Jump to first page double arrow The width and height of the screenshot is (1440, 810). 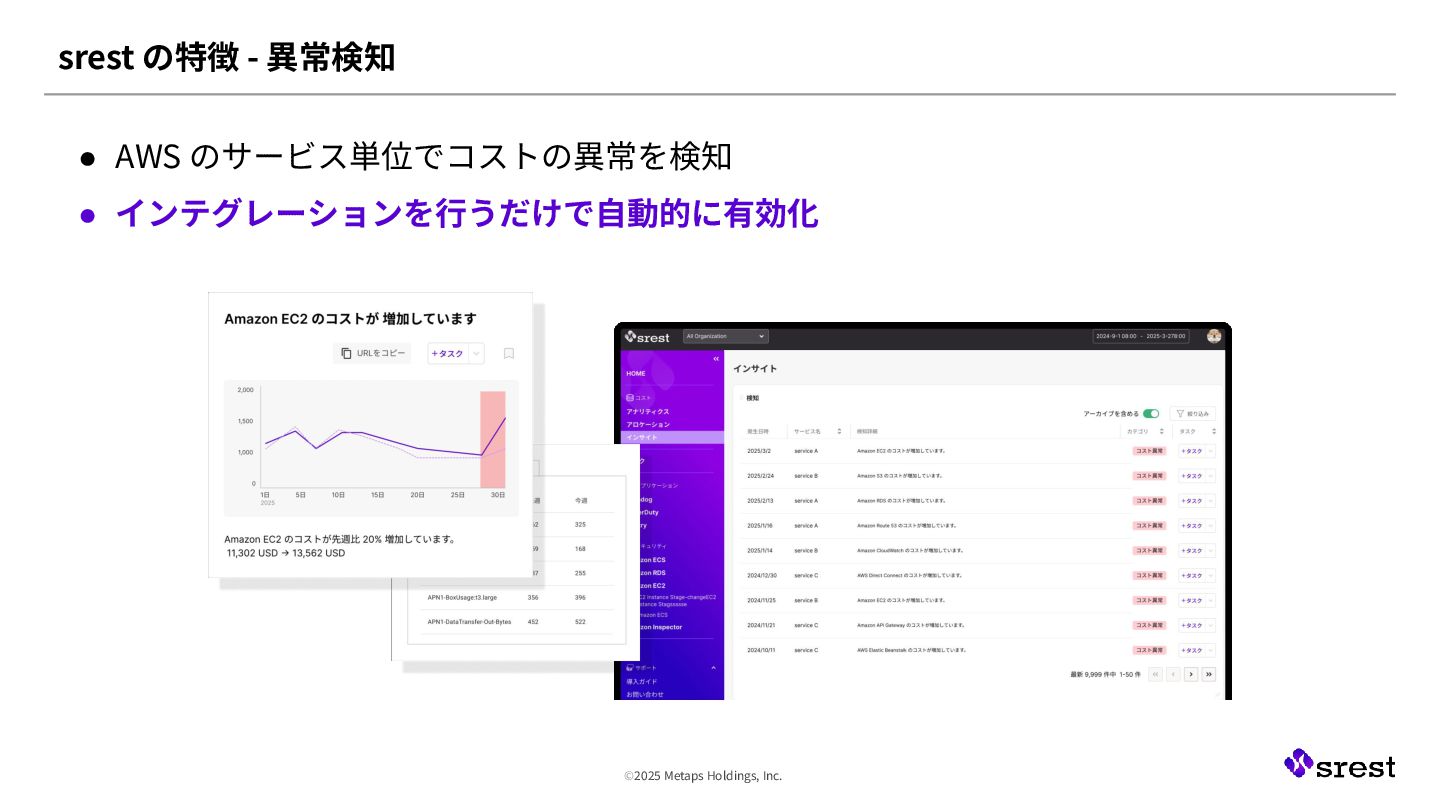(x=1155, y=674)
